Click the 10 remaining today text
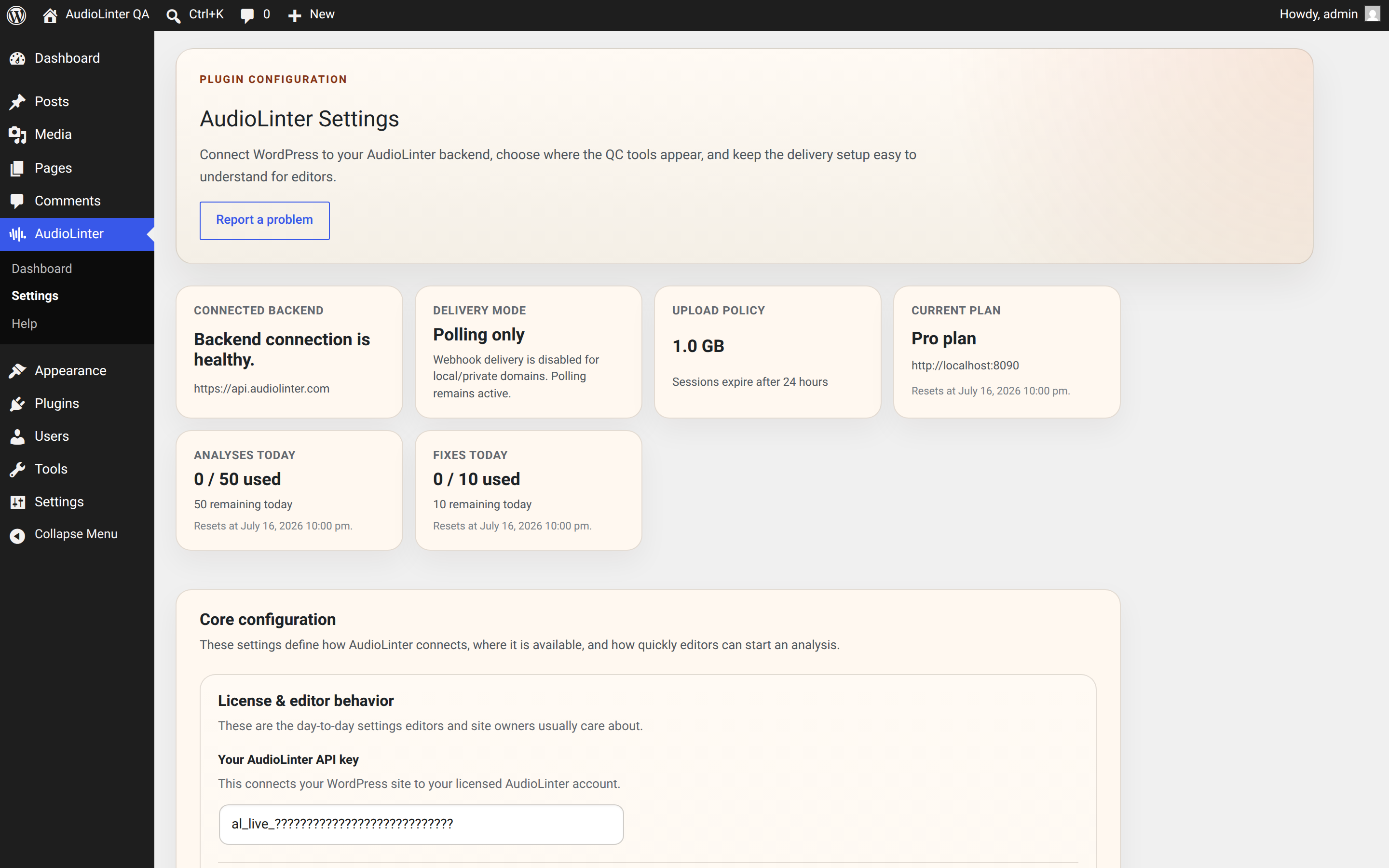Viewport: 1389px width, 868px height. (482, 504)
